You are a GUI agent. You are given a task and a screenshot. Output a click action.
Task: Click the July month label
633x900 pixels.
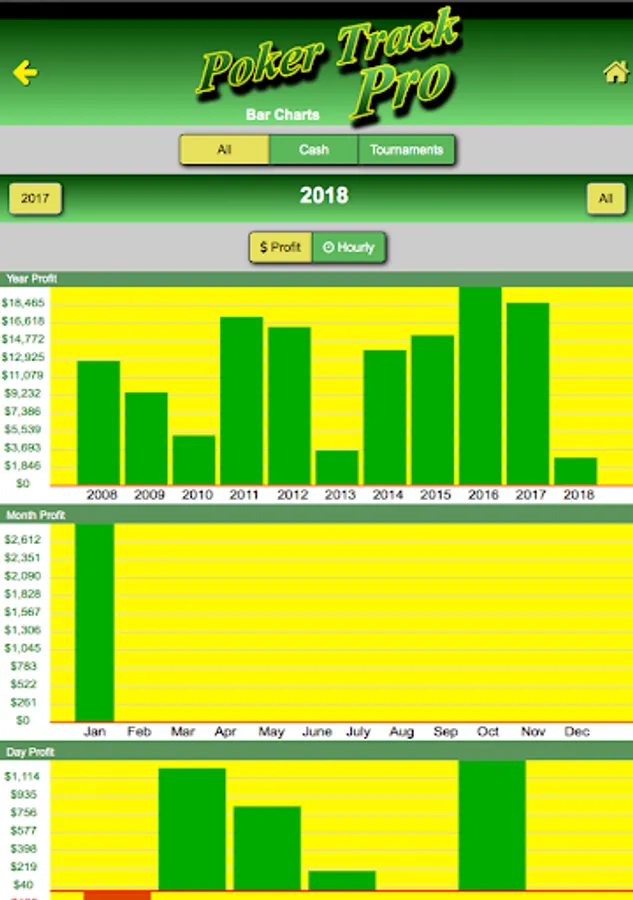pos(358,732)
